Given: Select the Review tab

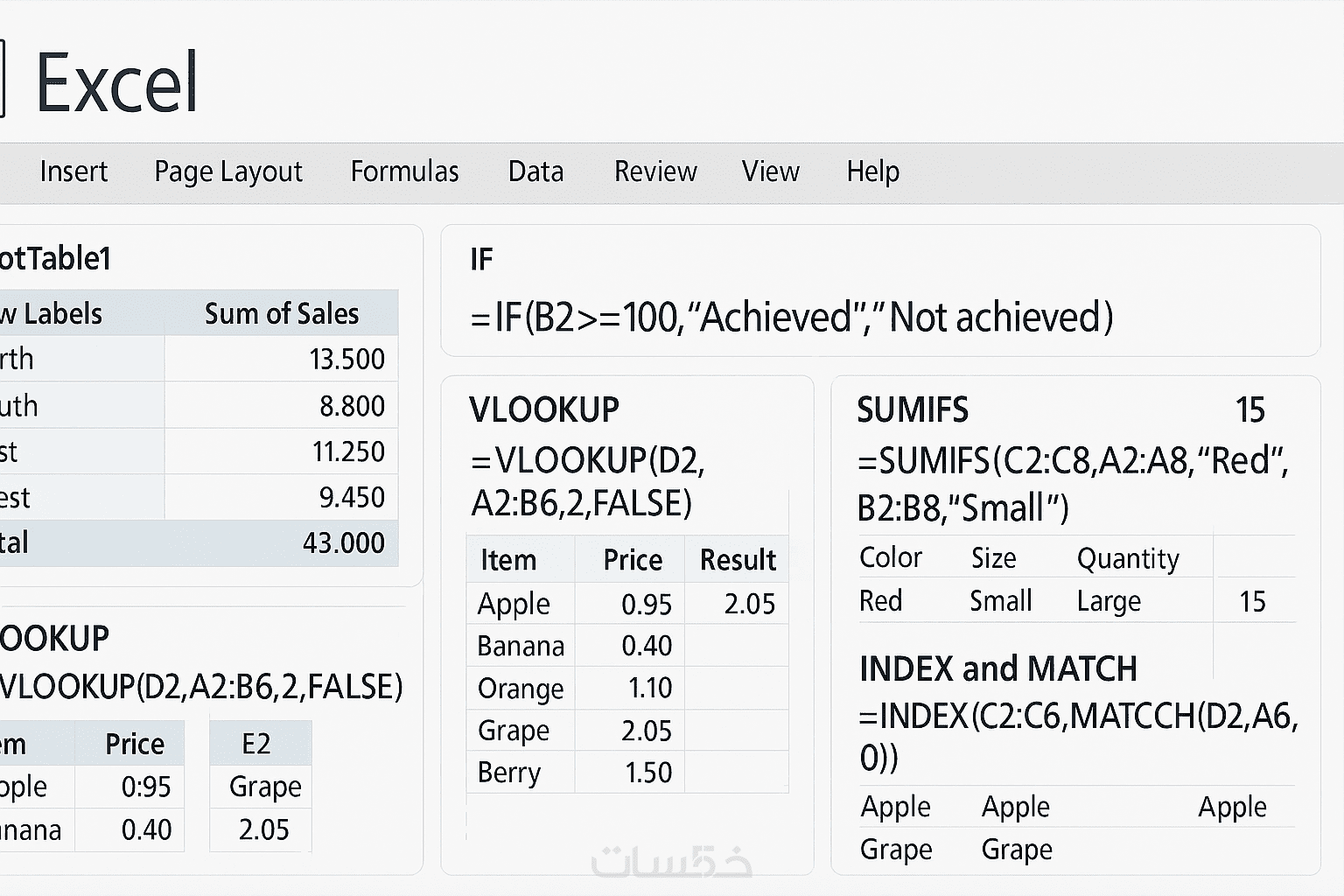Looking at the screenshot, I should click(655, 171).
